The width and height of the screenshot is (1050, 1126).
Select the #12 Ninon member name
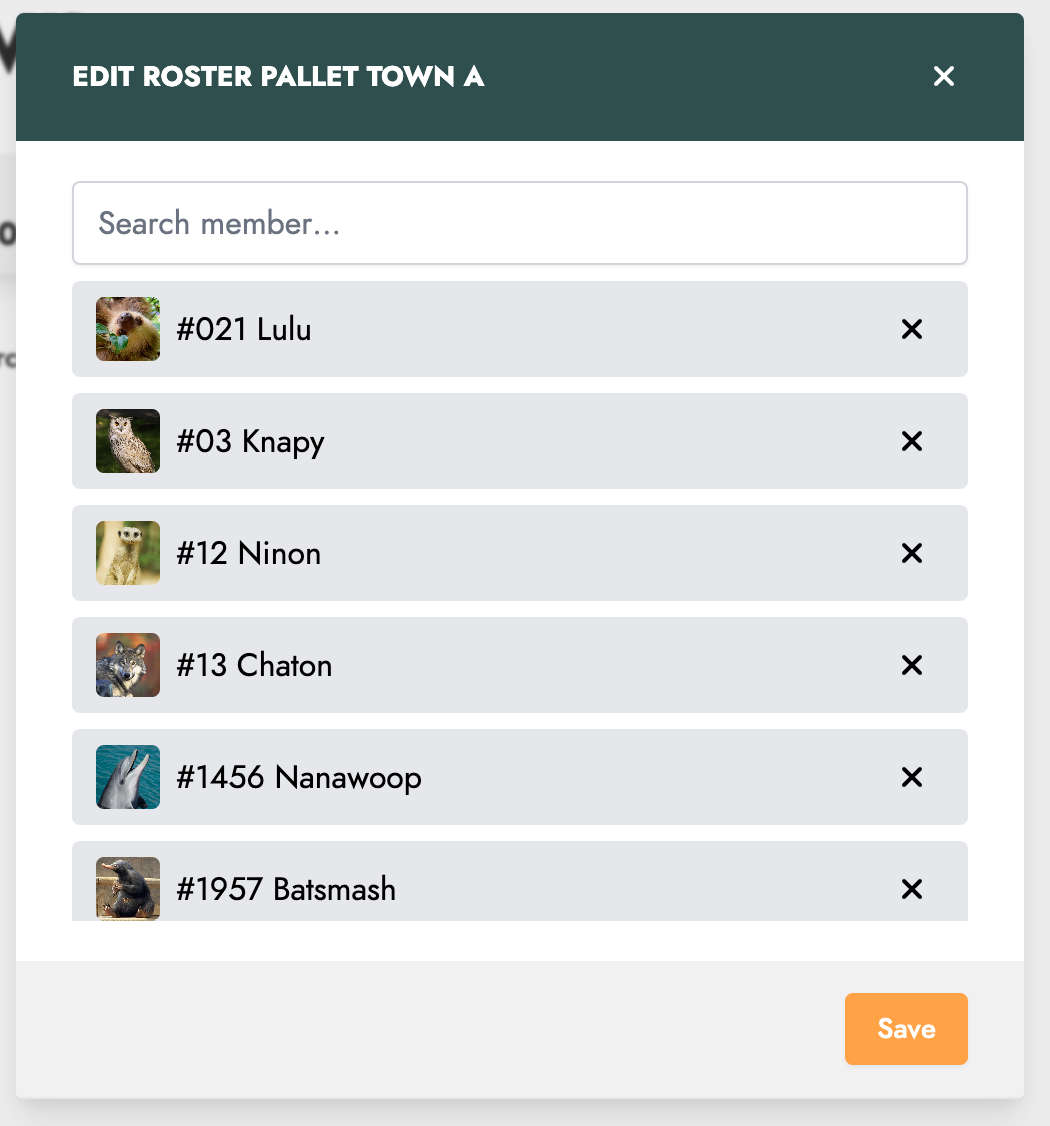[248, 554]
